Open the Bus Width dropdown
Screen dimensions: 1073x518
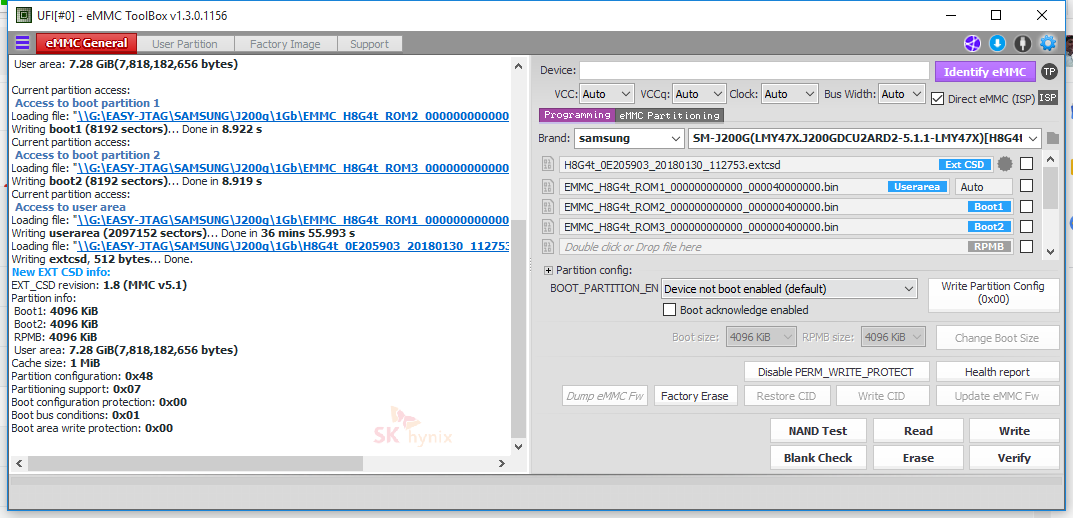pos(902,94)
